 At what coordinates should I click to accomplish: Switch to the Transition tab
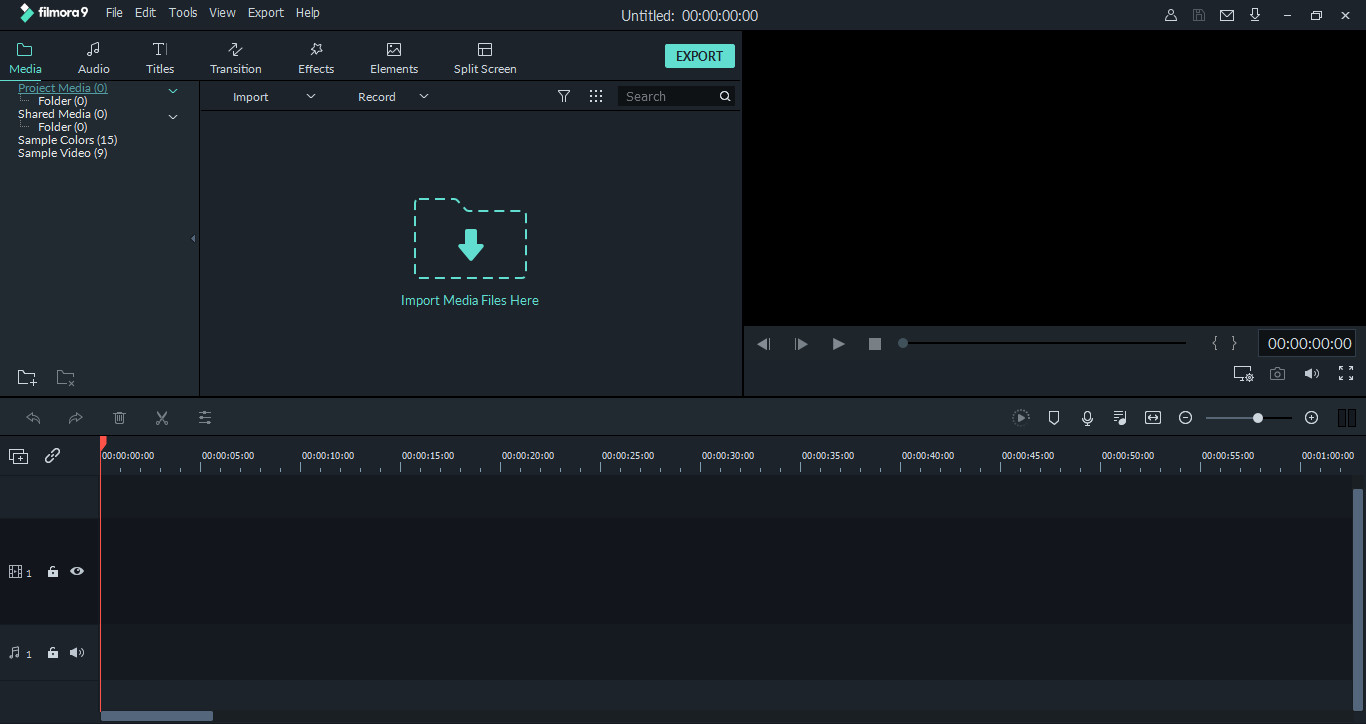[x=236, y=58]
